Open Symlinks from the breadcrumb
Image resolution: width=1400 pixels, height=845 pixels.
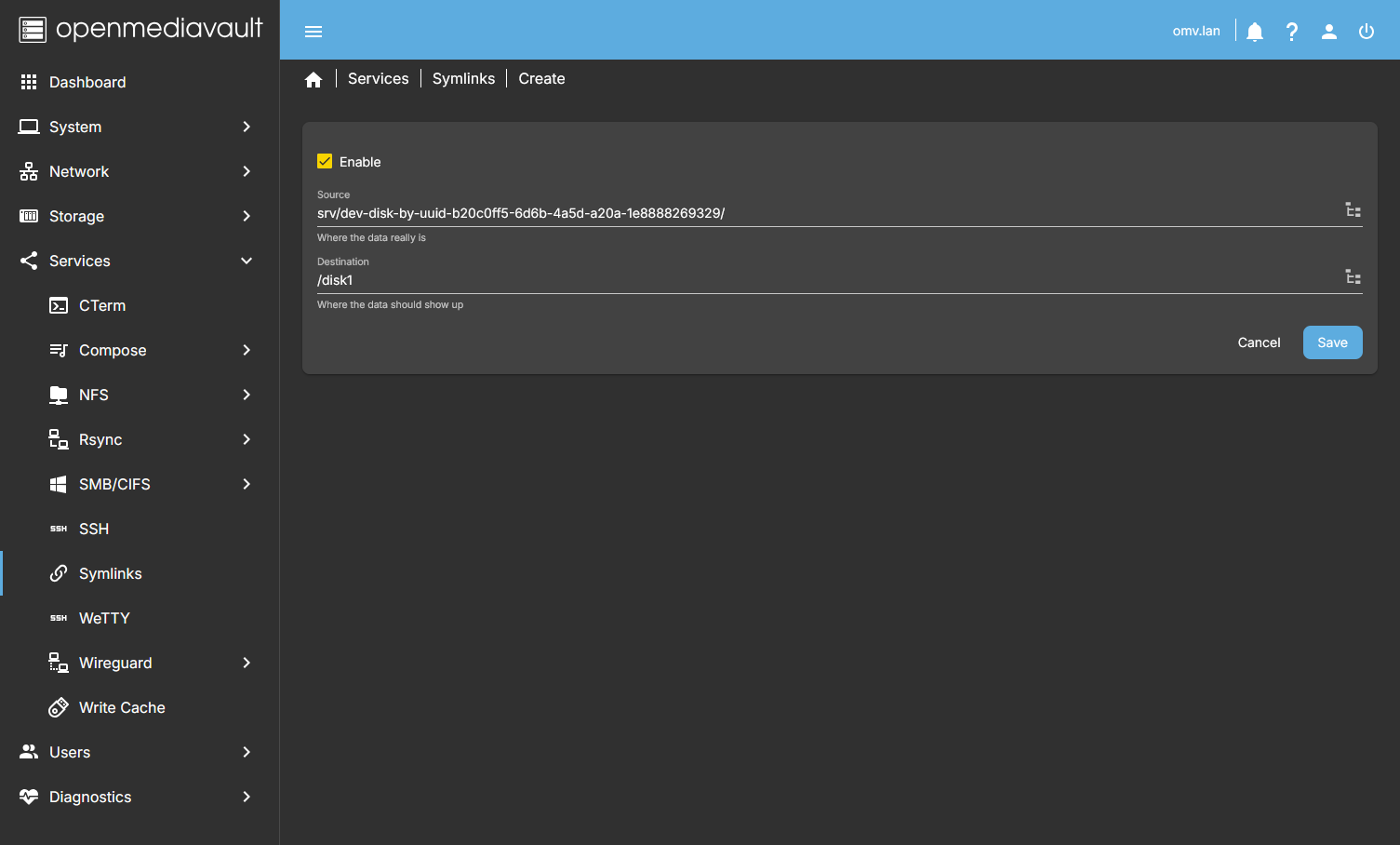463,78
